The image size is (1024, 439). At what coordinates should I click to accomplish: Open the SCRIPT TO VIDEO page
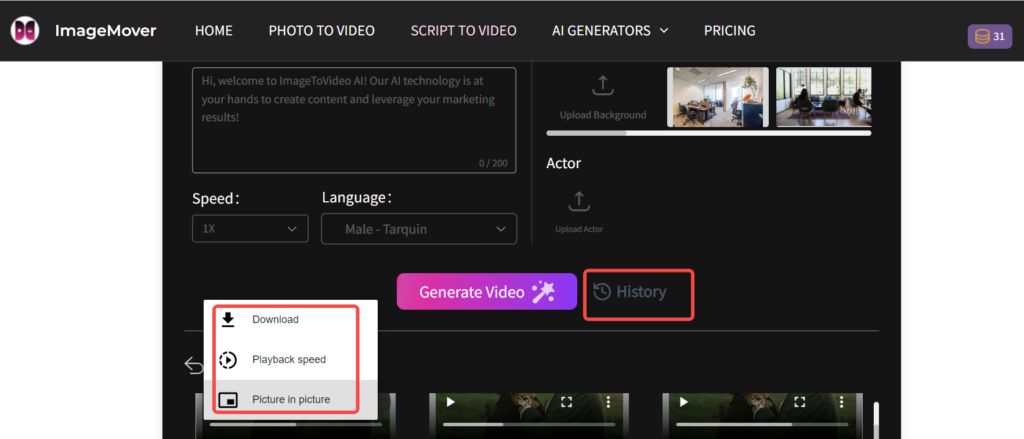[x=463, y=31]
